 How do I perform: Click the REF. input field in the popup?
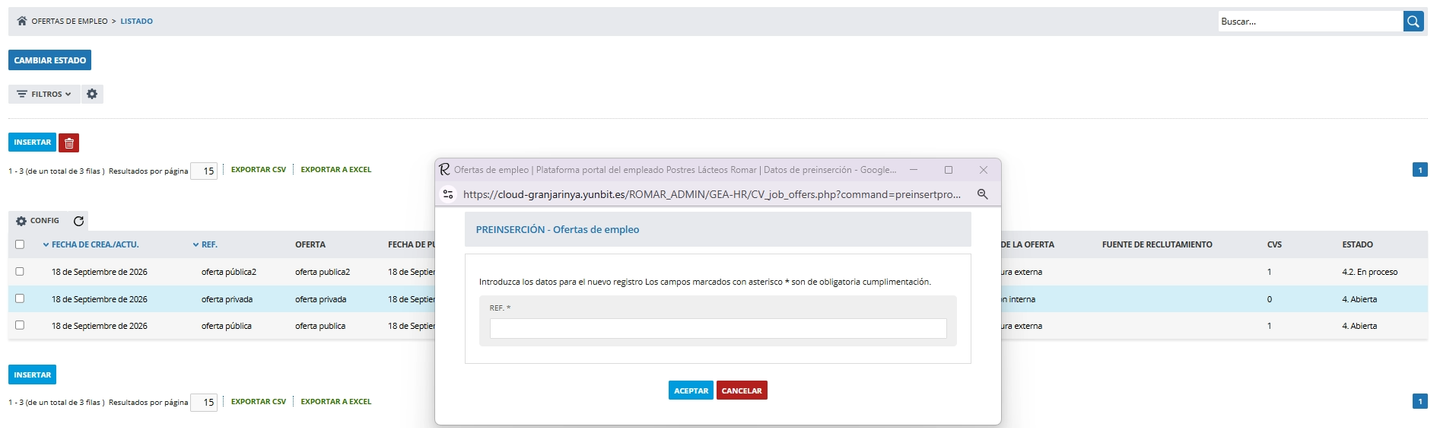(718, 328)
